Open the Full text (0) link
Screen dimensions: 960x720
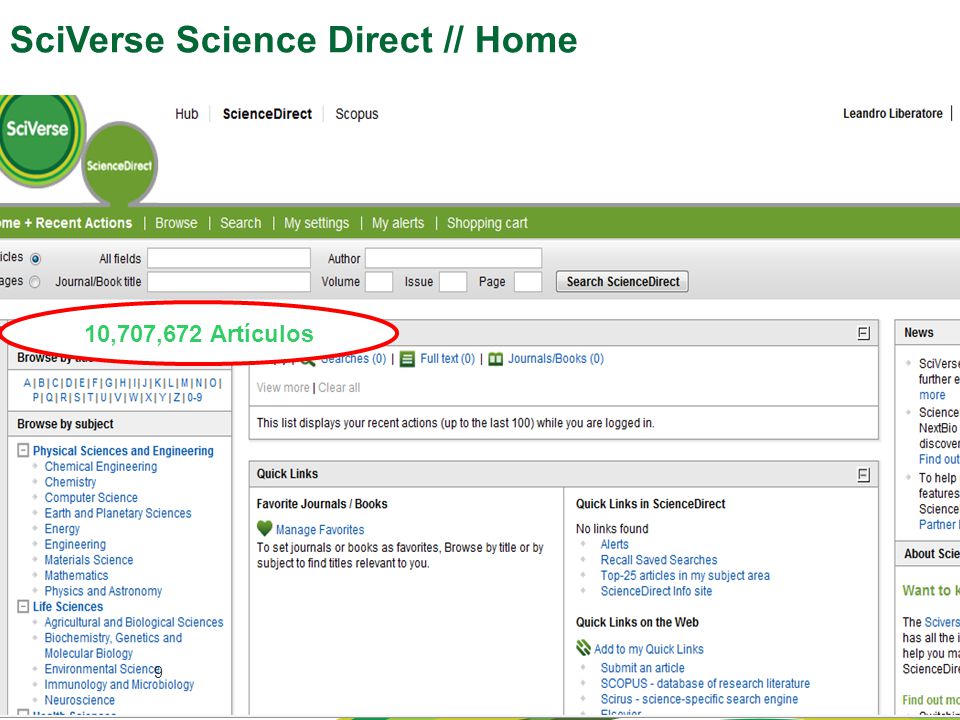pos(448,359)
